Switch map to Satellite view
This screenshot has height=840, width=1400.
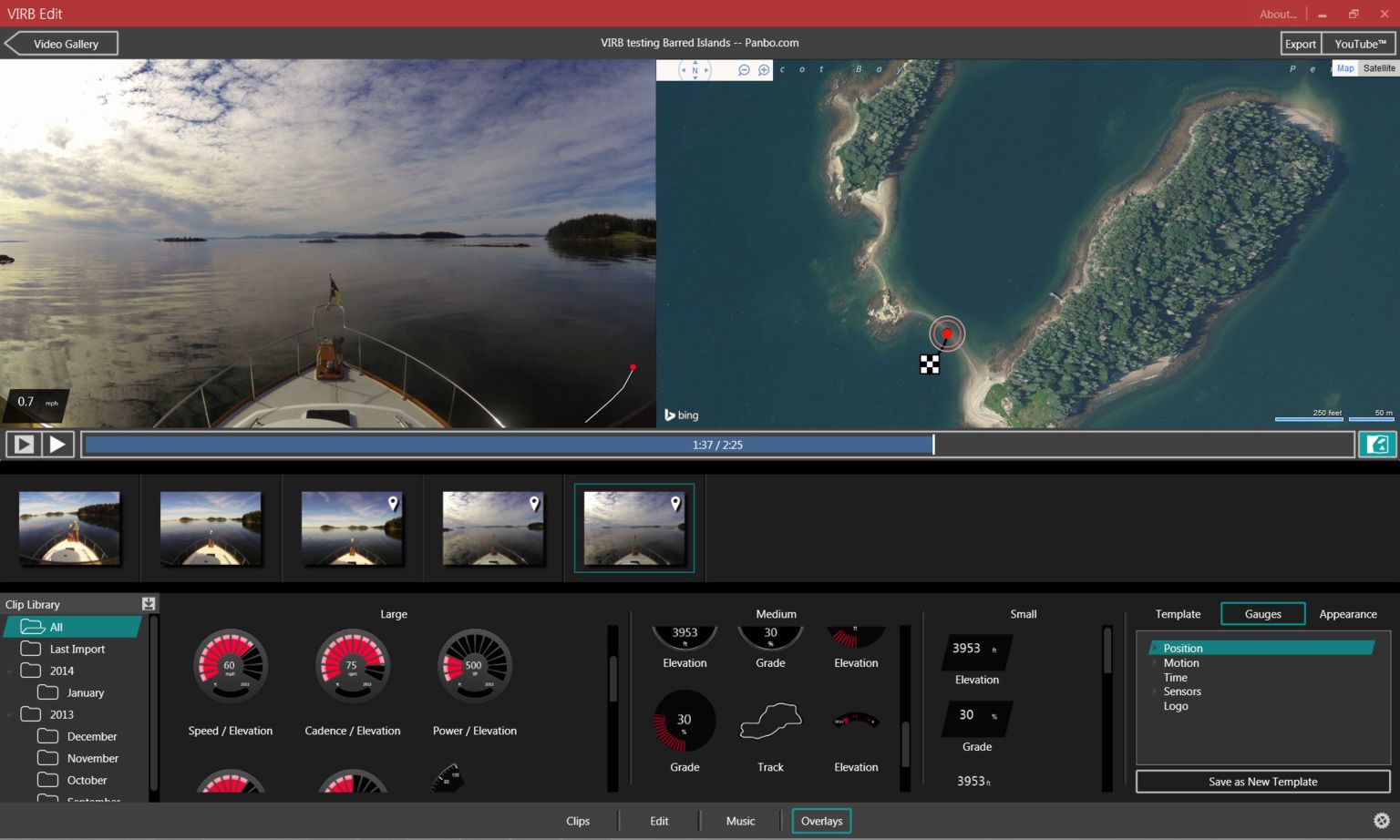[x=1379, y=68]
